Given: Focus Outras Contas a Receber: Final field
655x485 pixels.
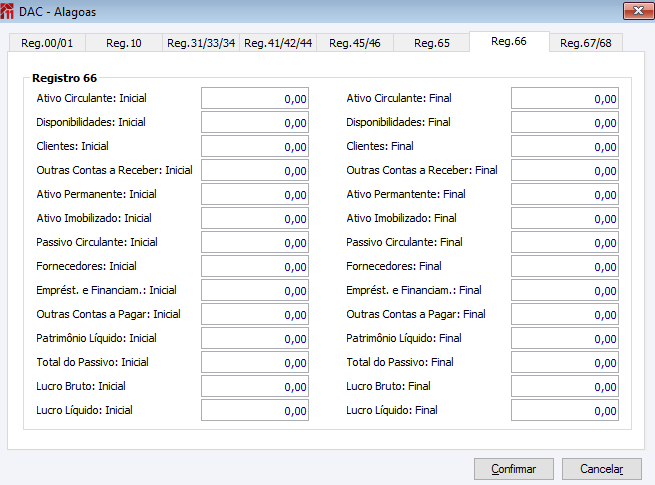Looking at the screenshot, I should tap(565, 170).
